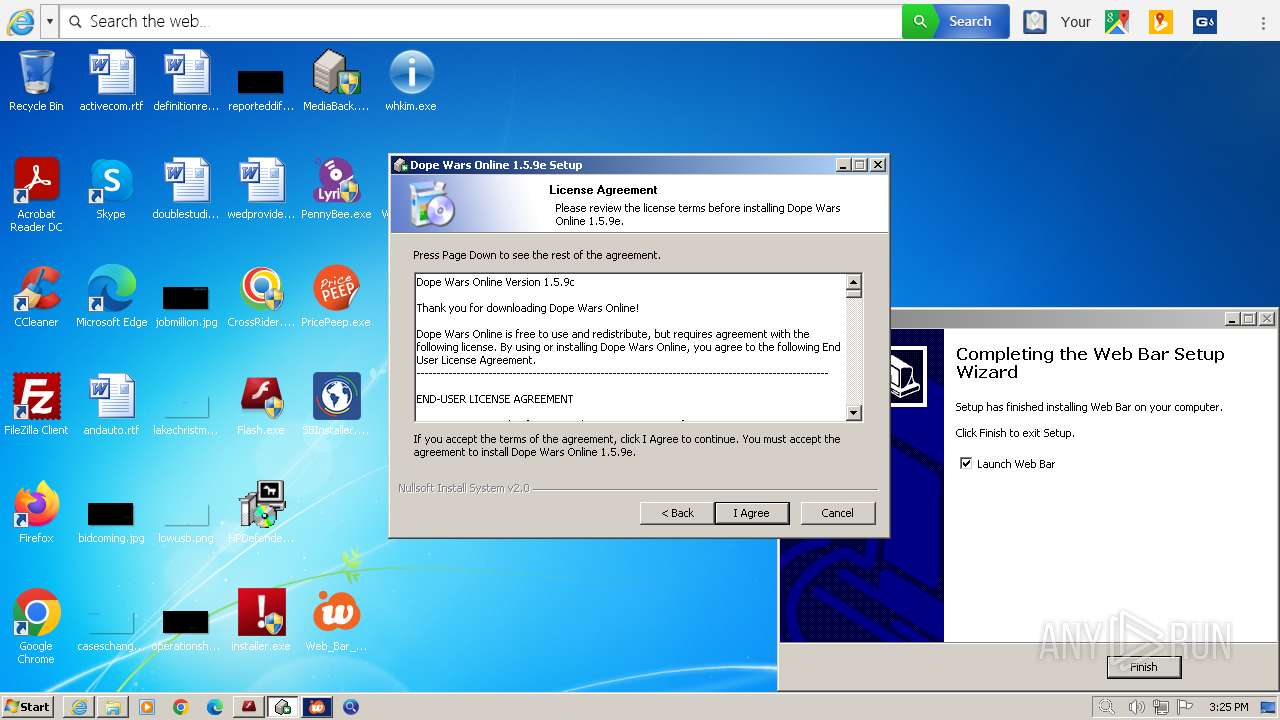This screenshot has height=720, width=1280.
Task: Open the dropdown arrow beside Web Bar logo
Action: click(49, 21)
